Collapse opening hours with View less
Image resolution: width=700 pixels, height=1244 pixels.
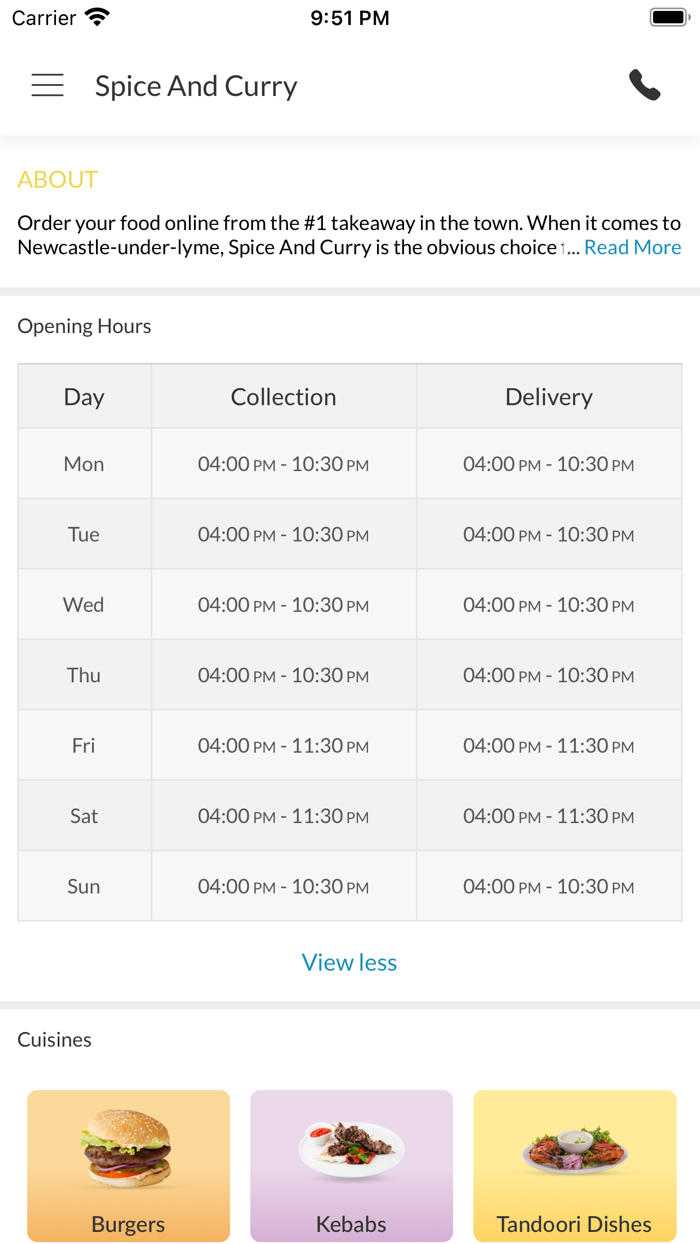pyautogui.click(x=349, y=962)
